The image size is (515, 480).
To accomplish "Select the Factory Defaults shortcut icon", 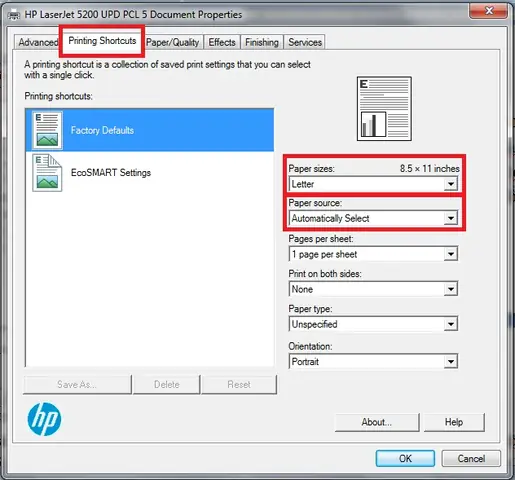I will 47,130.
